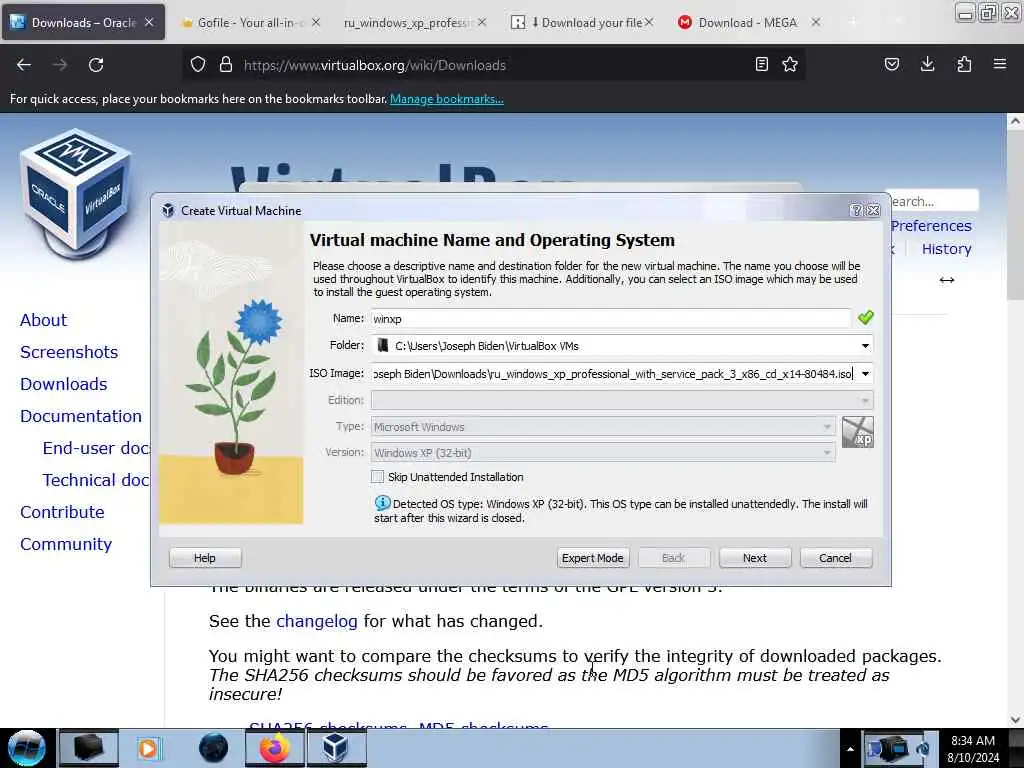Open the History link on the page

[x=947, y=249]
